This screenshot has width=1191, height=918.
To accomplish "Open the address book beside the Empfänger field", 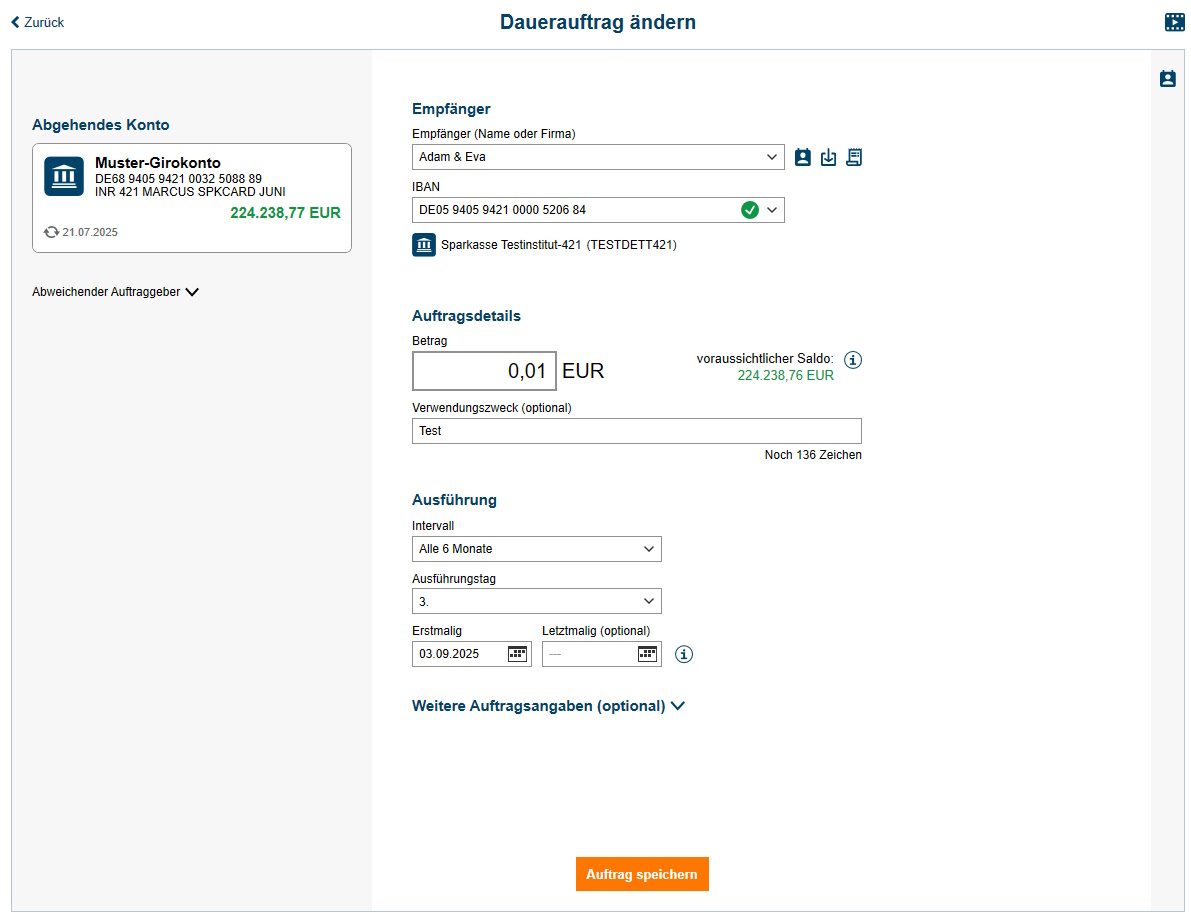I will point(803,157).
